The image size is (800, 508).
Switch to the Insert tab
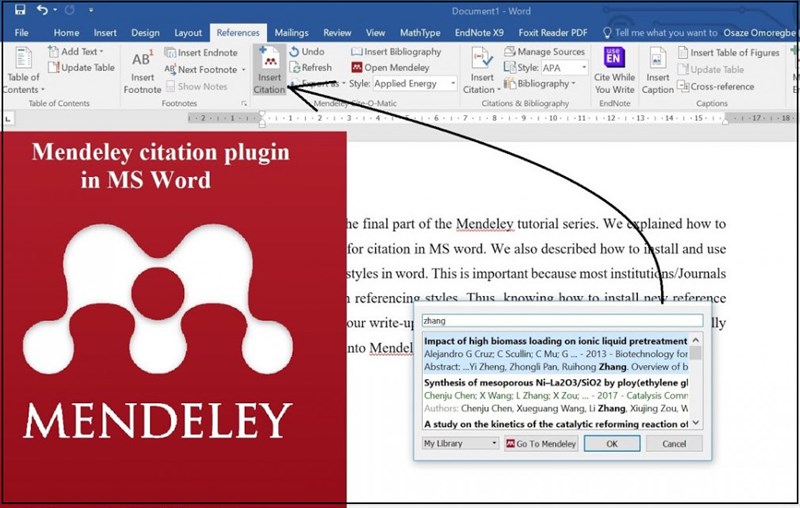(x=105, y=33)
